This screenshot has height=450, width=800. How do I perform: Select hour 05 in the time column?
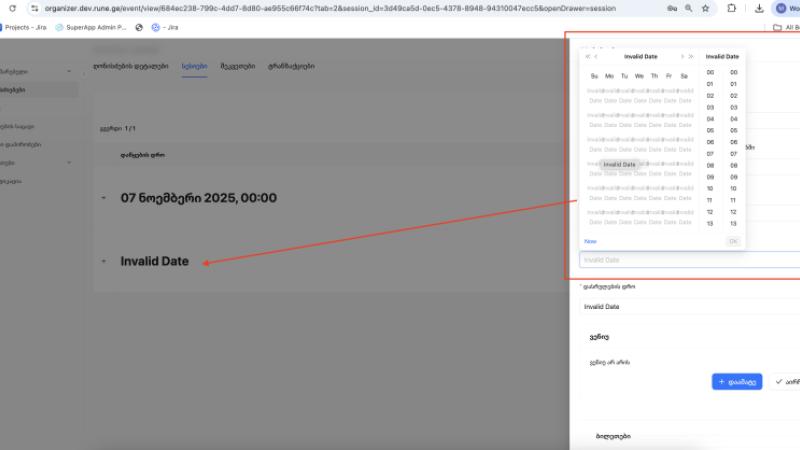tap(710, 130)
